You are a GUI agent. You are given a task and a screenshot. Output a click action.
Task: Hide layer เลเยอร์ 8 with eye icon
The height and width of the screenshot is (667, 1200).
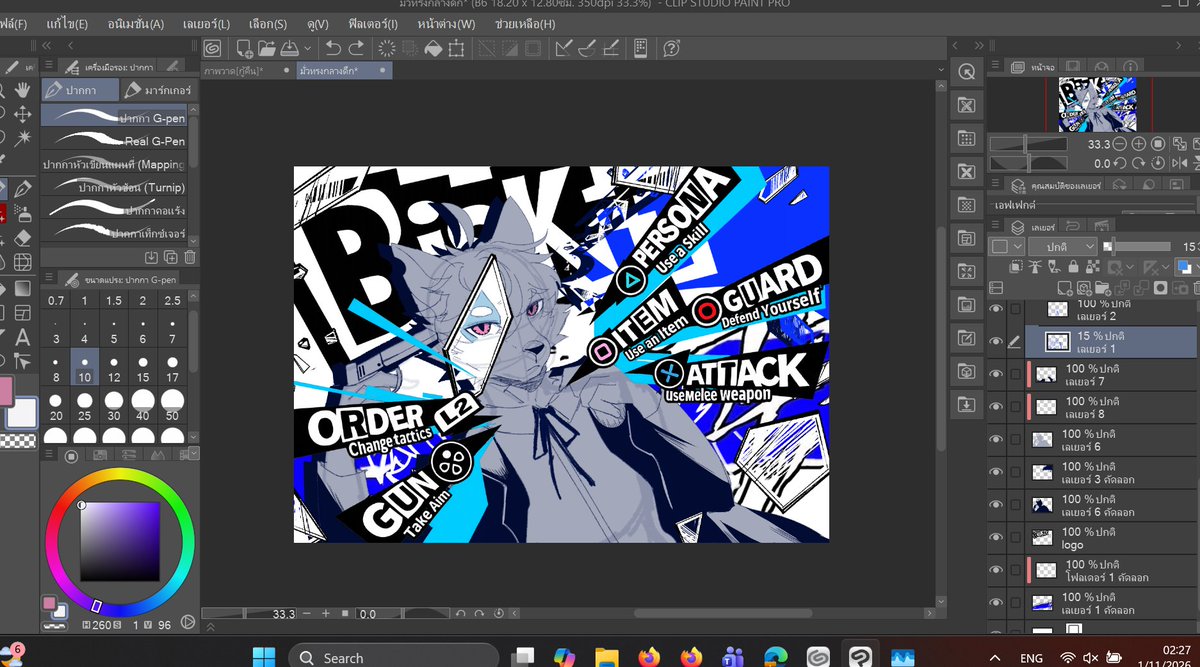[x=995, y=407]
